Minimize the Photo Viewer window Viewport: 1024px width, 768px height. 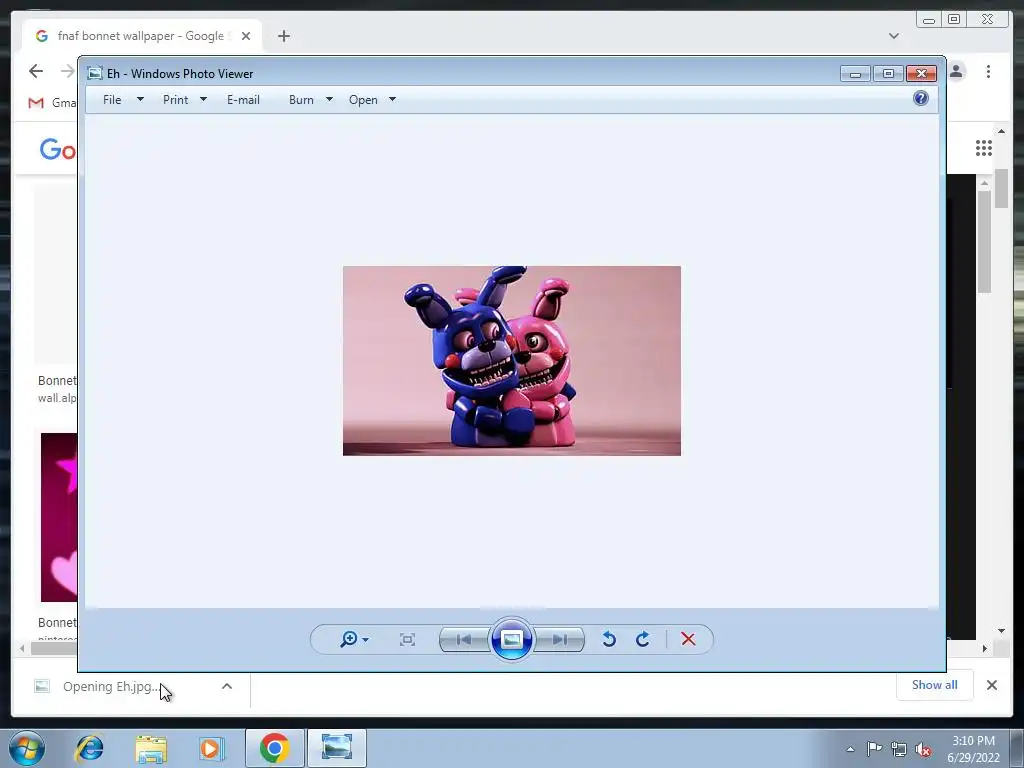click(x=855, y=74)
